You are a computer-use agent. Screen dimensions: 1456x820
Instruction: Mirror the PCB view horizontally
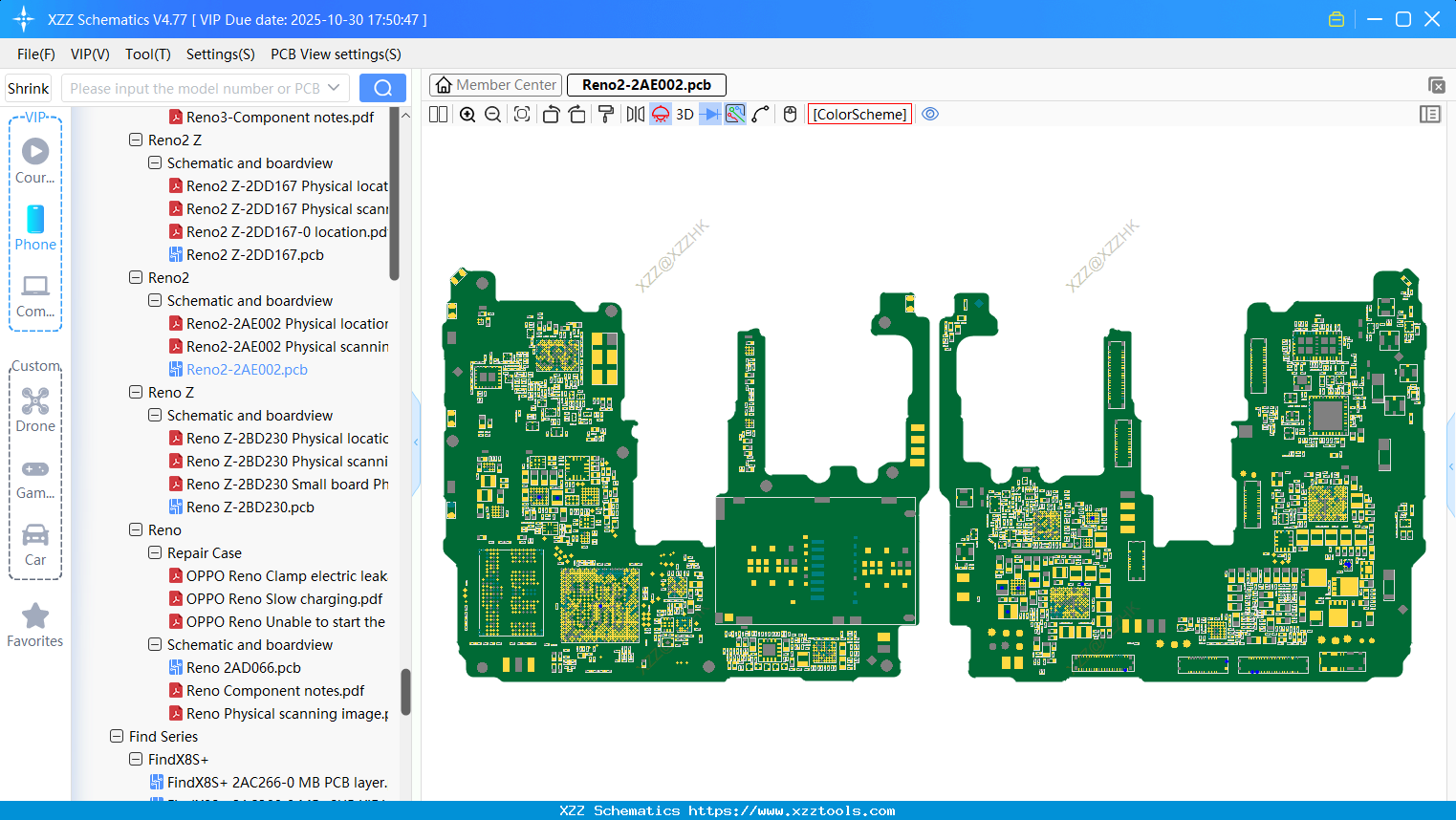click(635, 115)
